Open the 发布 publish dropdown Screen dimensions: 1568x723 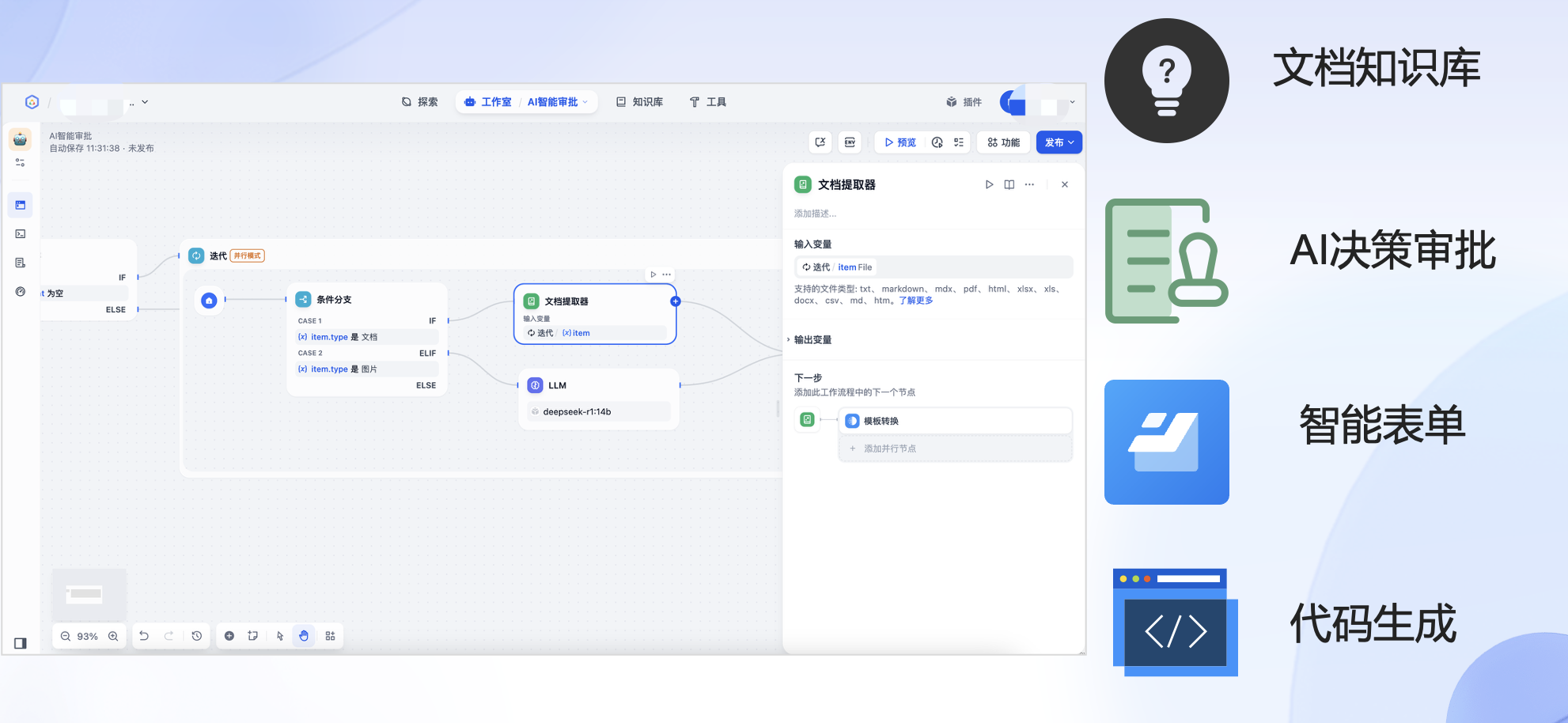[1059, 142]
